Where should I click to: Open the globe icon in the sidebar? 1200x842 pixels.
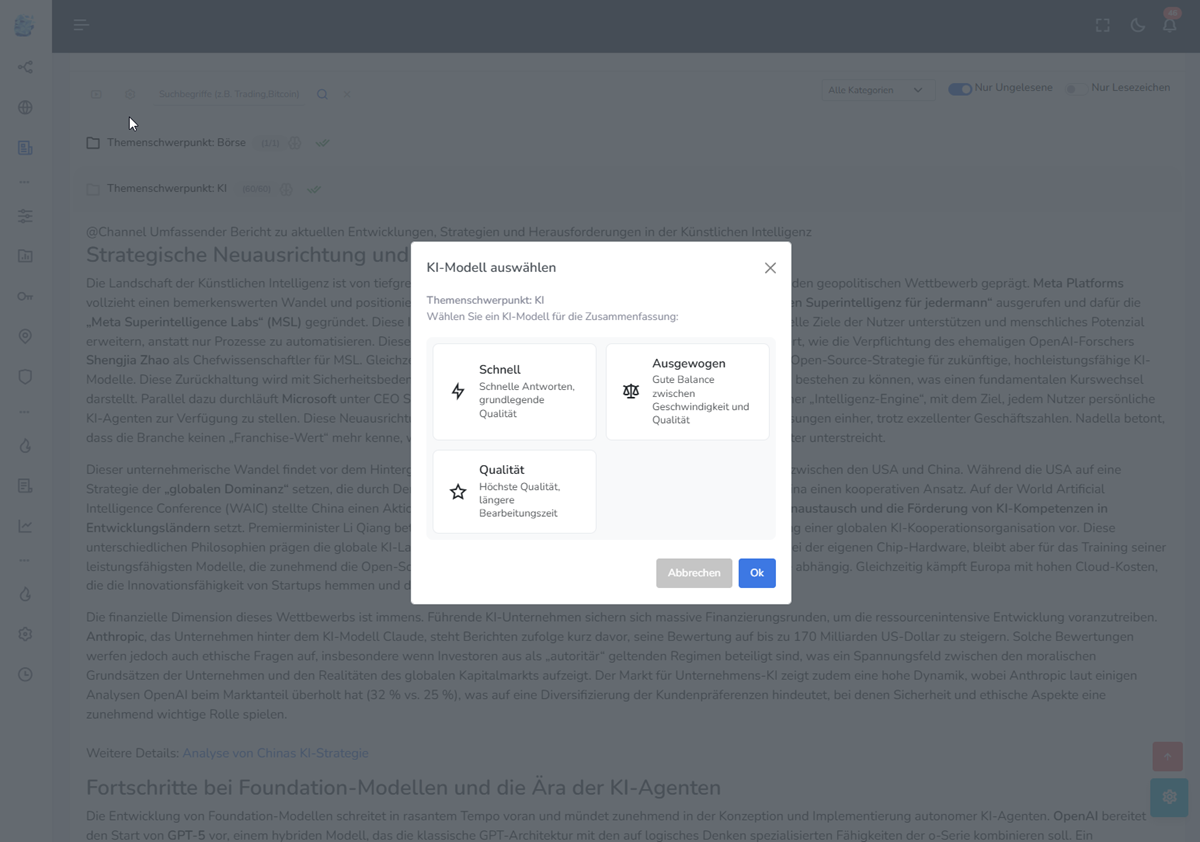[x=25, y=107]
